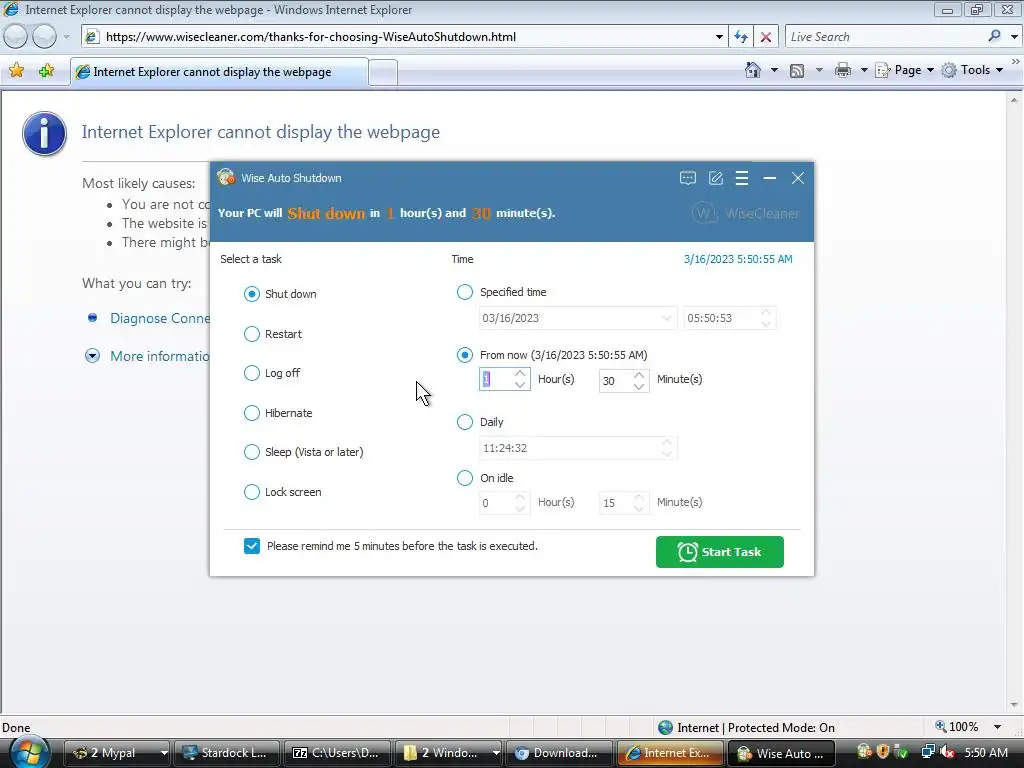Decrease From now minutes with down arrow
Image resolution: width=1024 pixels, height=768 pixels.
point(639,386)
